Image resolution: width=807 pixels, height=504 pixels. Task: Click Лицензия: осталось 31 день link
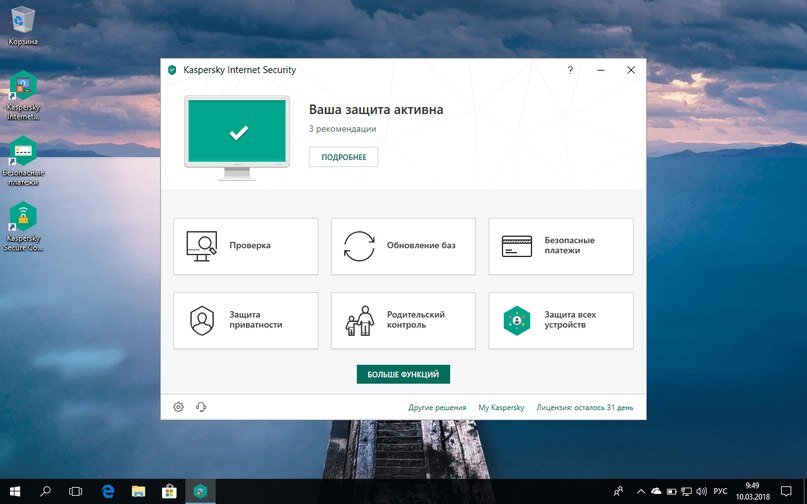pyautogui.click(x=585, y=407)
